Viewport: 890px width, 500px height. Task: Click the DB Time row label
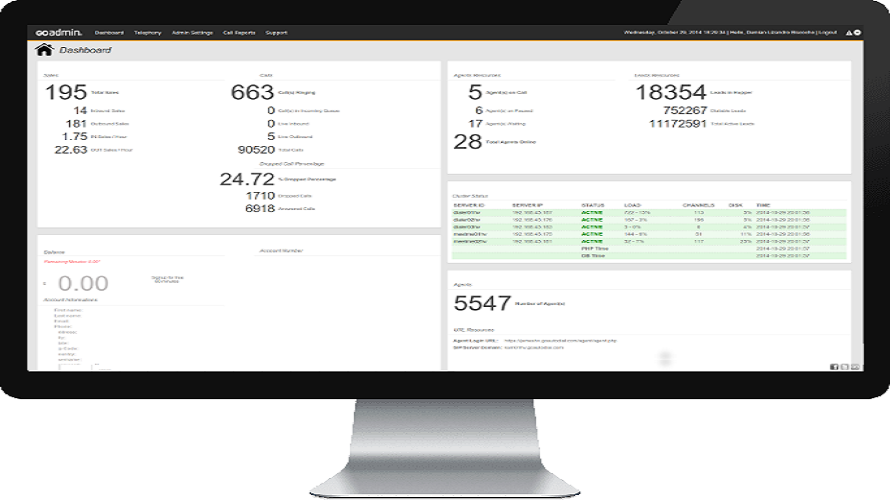[x=593, y=256]
